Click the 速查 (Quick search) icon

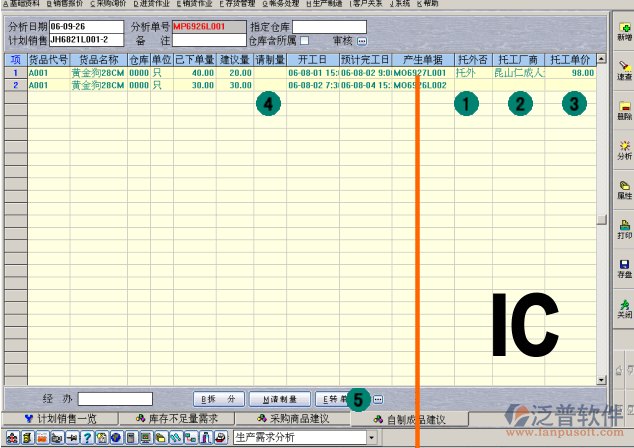[624, 68]
